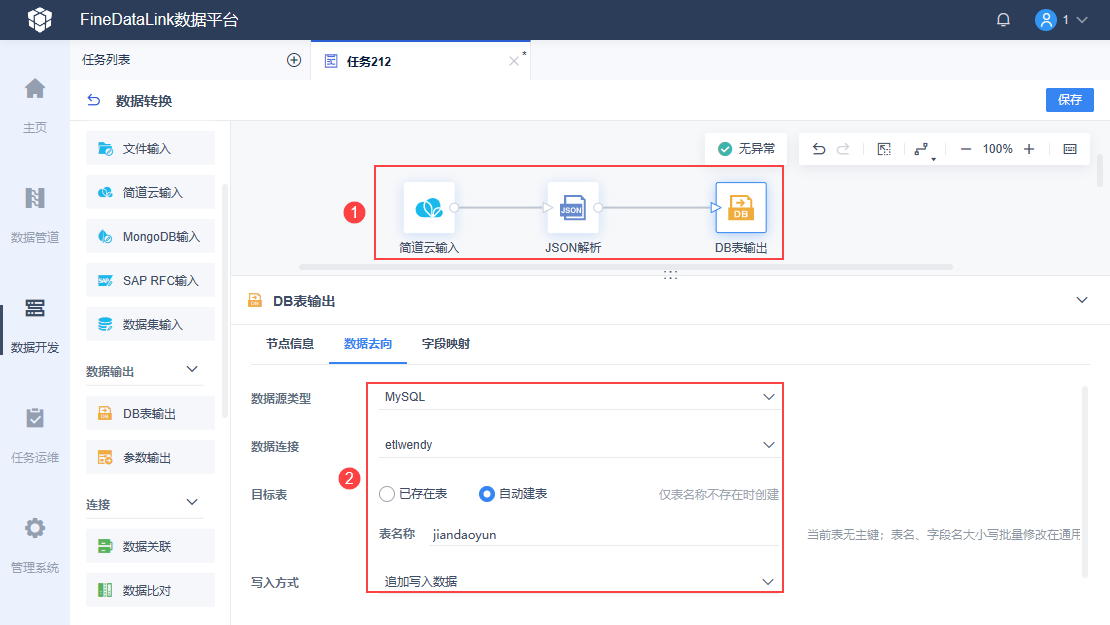This screenshot has width=1110, height=625.
Task: Select the DB表输出 operator in palette
Action: pyautogui.click(x=150, y=413)
